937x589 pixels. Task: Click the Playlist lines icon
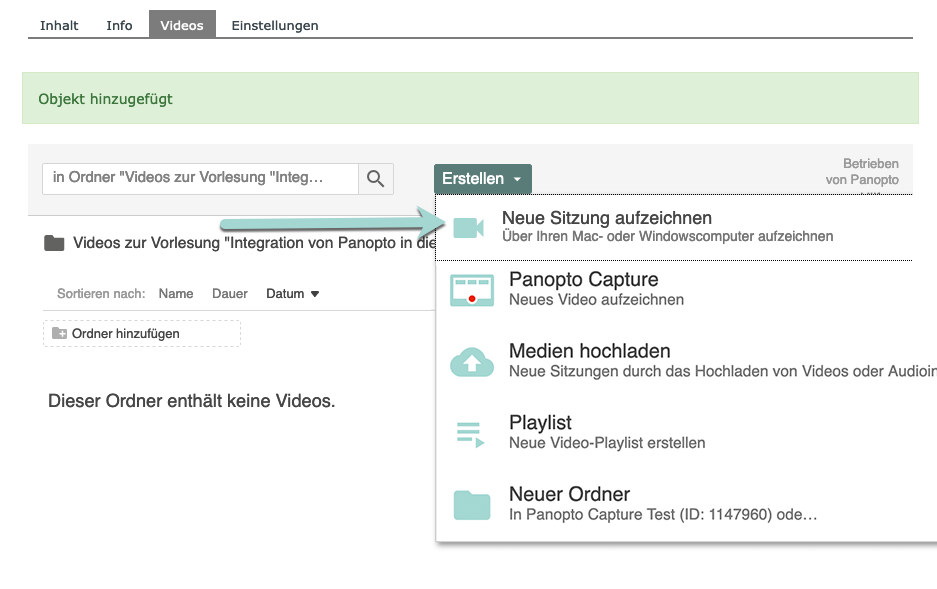(471, 433)
